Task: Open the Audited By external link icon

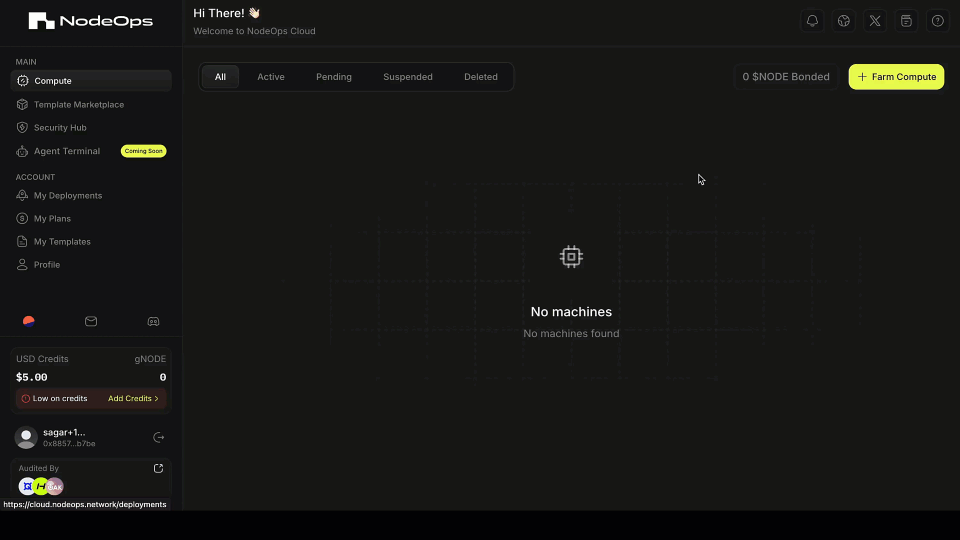Action: point(159,468)
